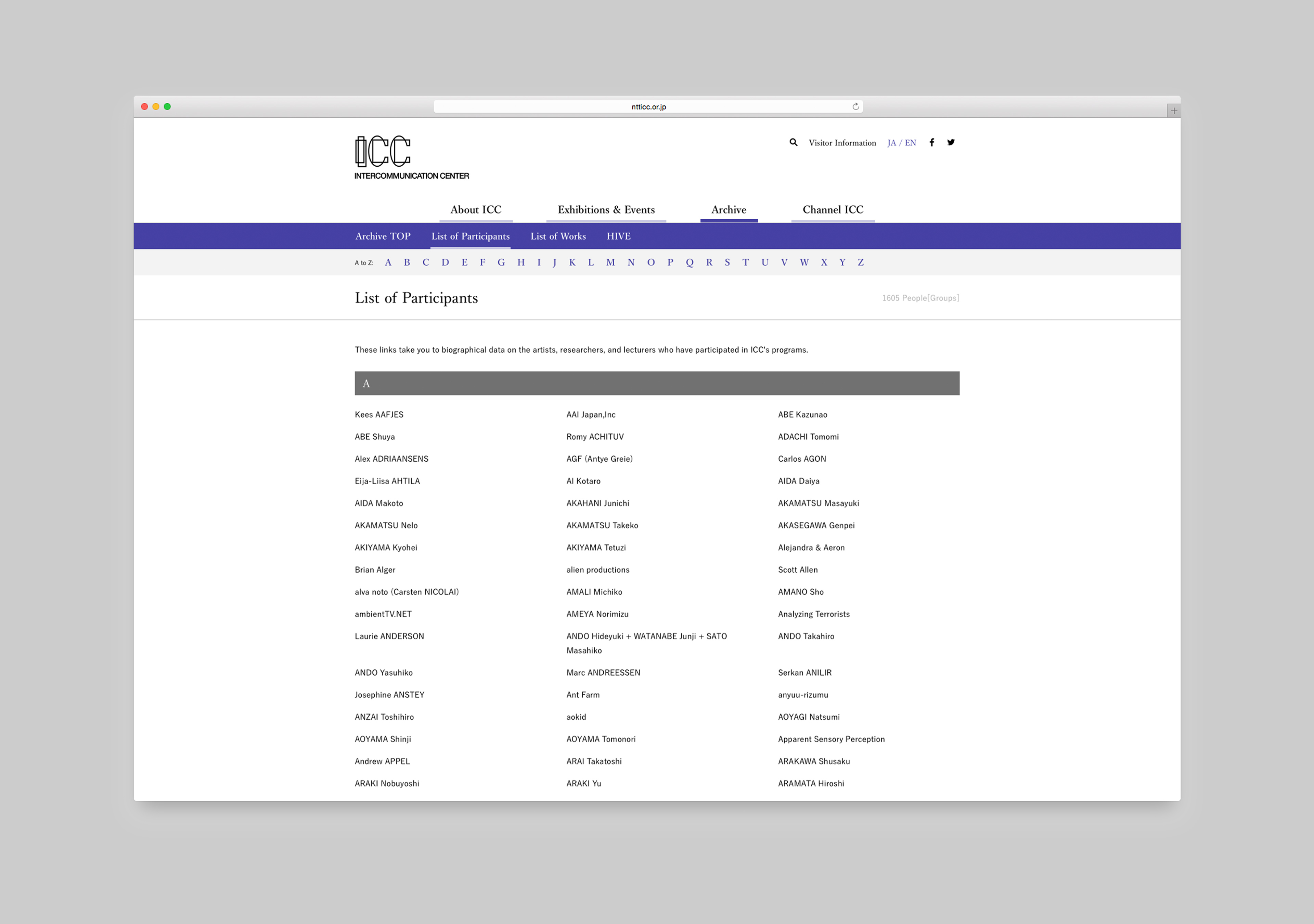Open ARAKAWA Shusaku's participant page
This screenshot has height=924, width=1314.
coord(813,761)
